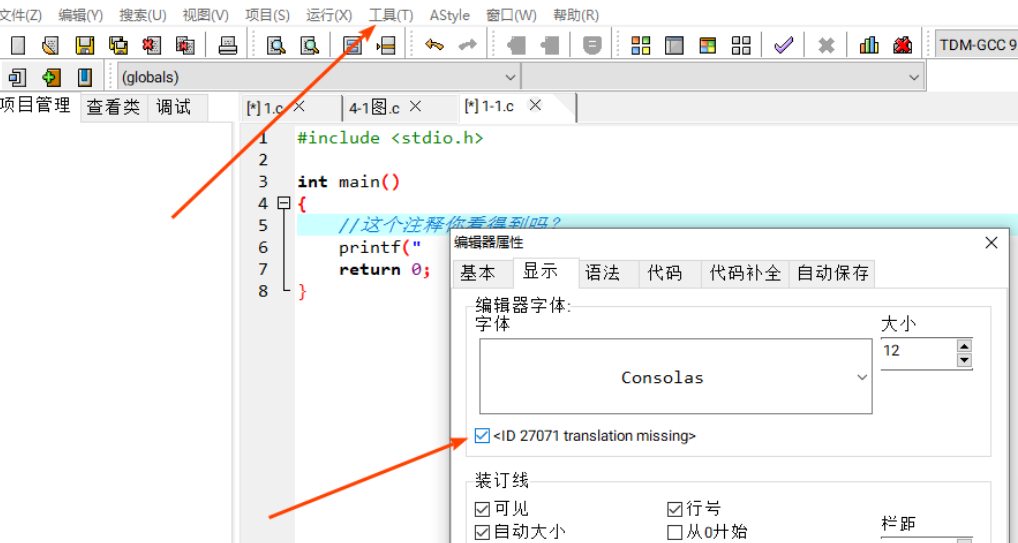This screenshot has height=543, width=1018.
Task: Uncheck the 行号 line numbers checkbox
Action: [x=675, y=509]
